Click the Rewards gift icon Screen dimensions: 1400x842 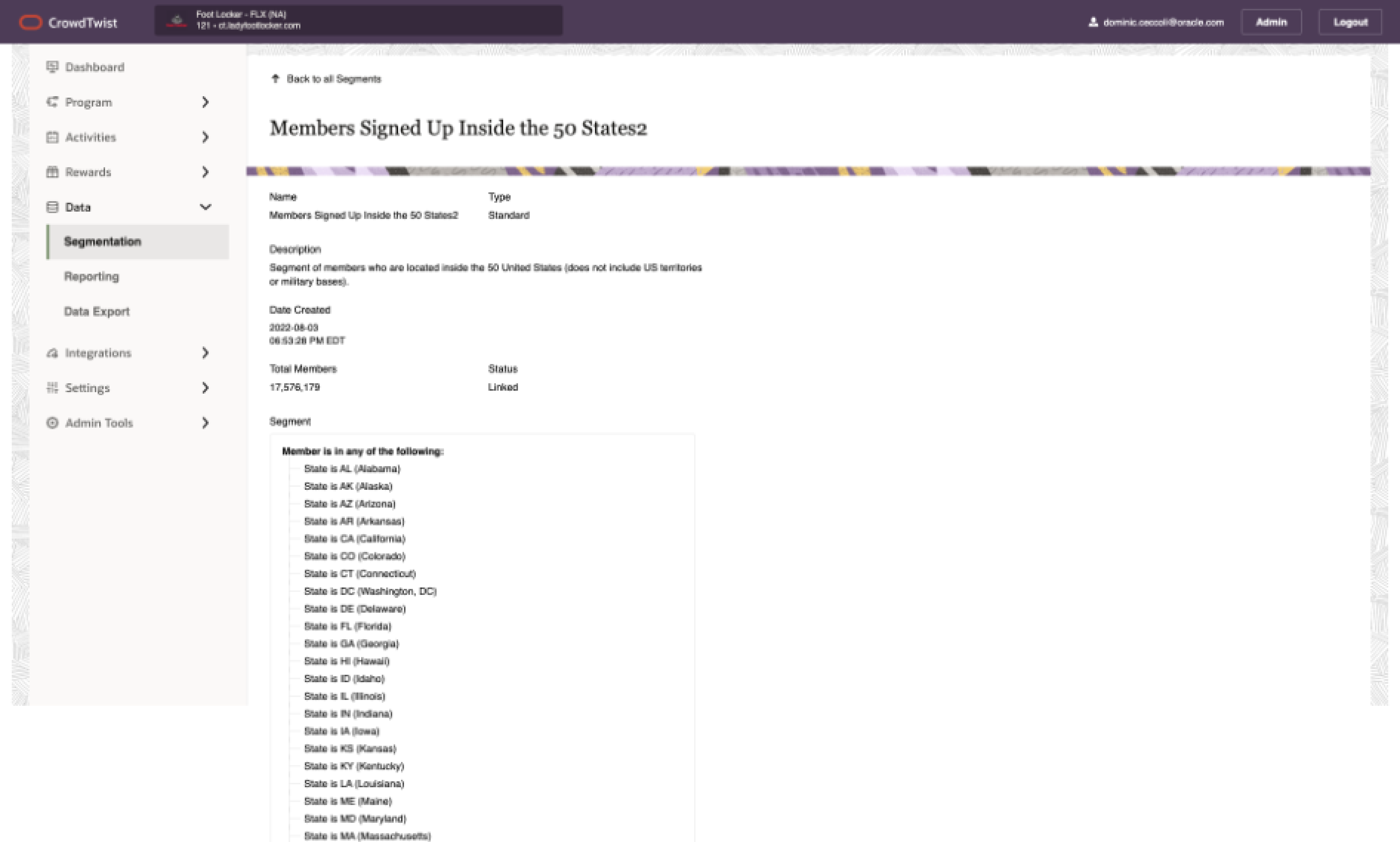click(52, 172)
